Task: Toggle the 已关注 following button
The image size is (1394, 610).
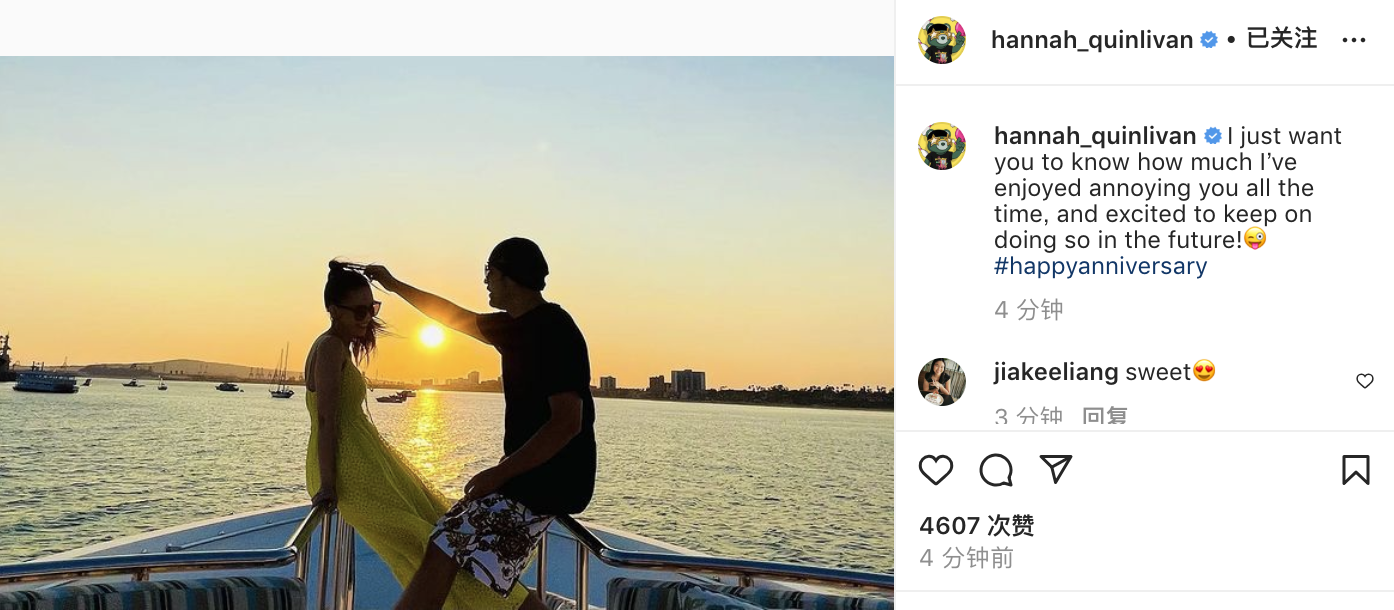Action: click(1281, 39)
